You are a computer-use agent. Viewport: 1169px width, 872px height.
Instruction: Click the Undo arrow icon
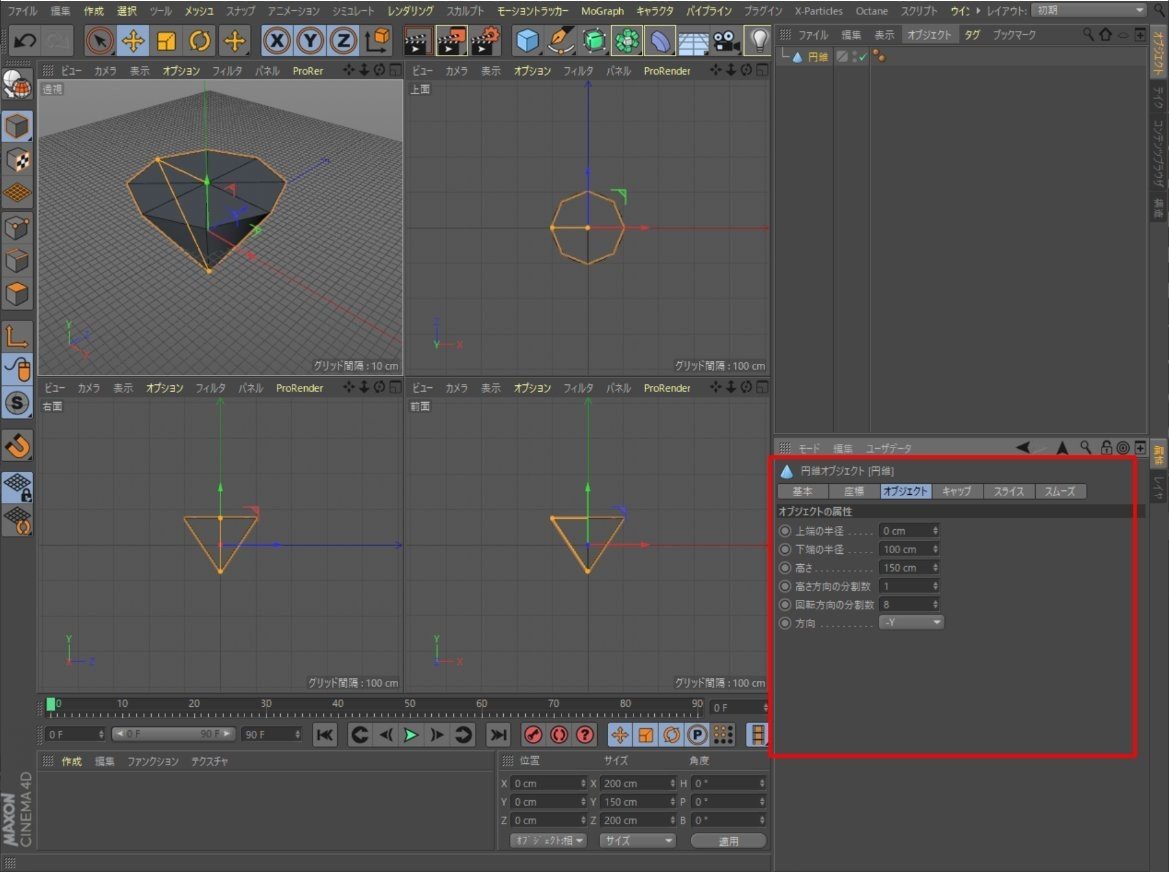click(x=25, y=40)
